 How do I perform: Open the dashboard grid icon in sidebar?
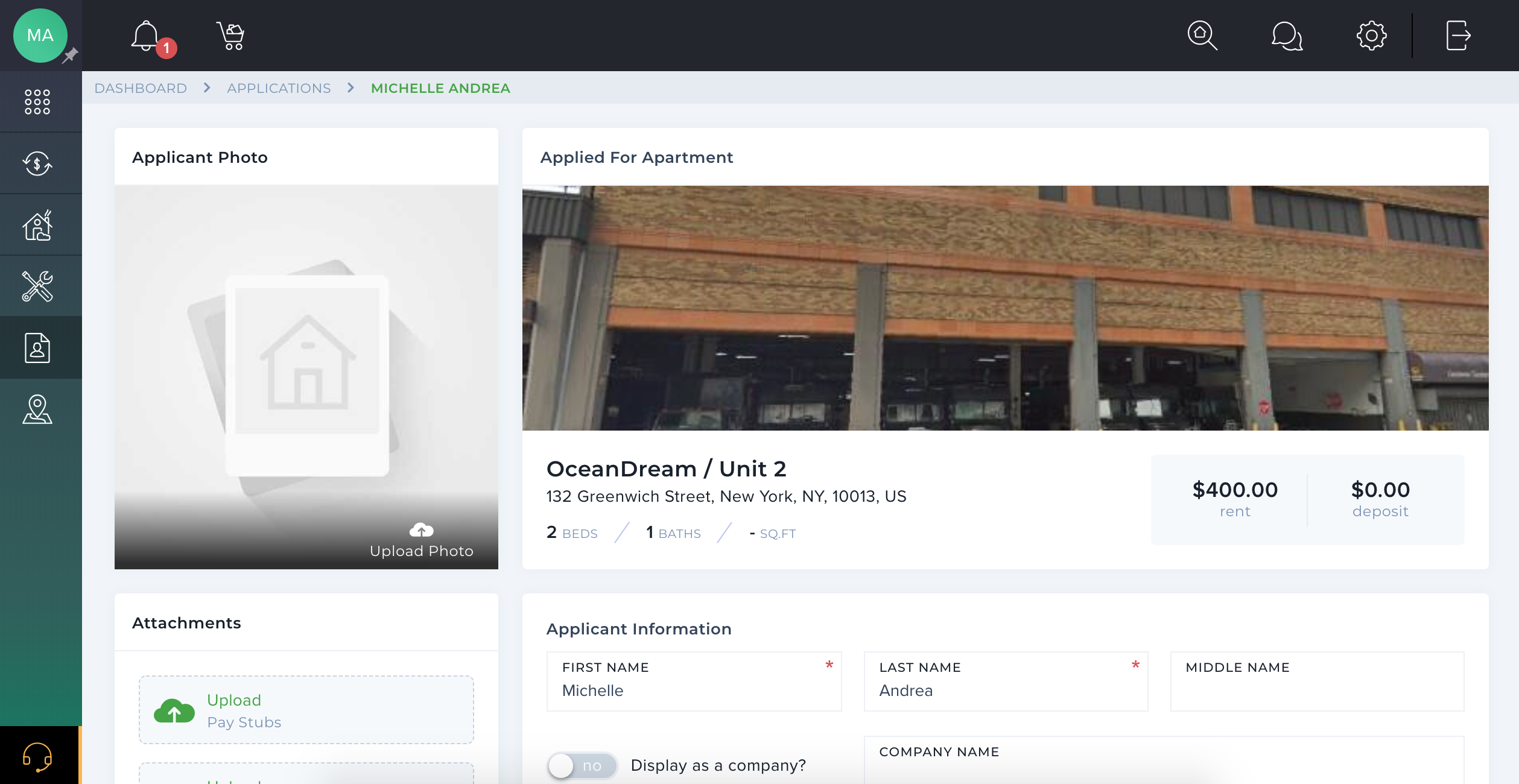37,102
